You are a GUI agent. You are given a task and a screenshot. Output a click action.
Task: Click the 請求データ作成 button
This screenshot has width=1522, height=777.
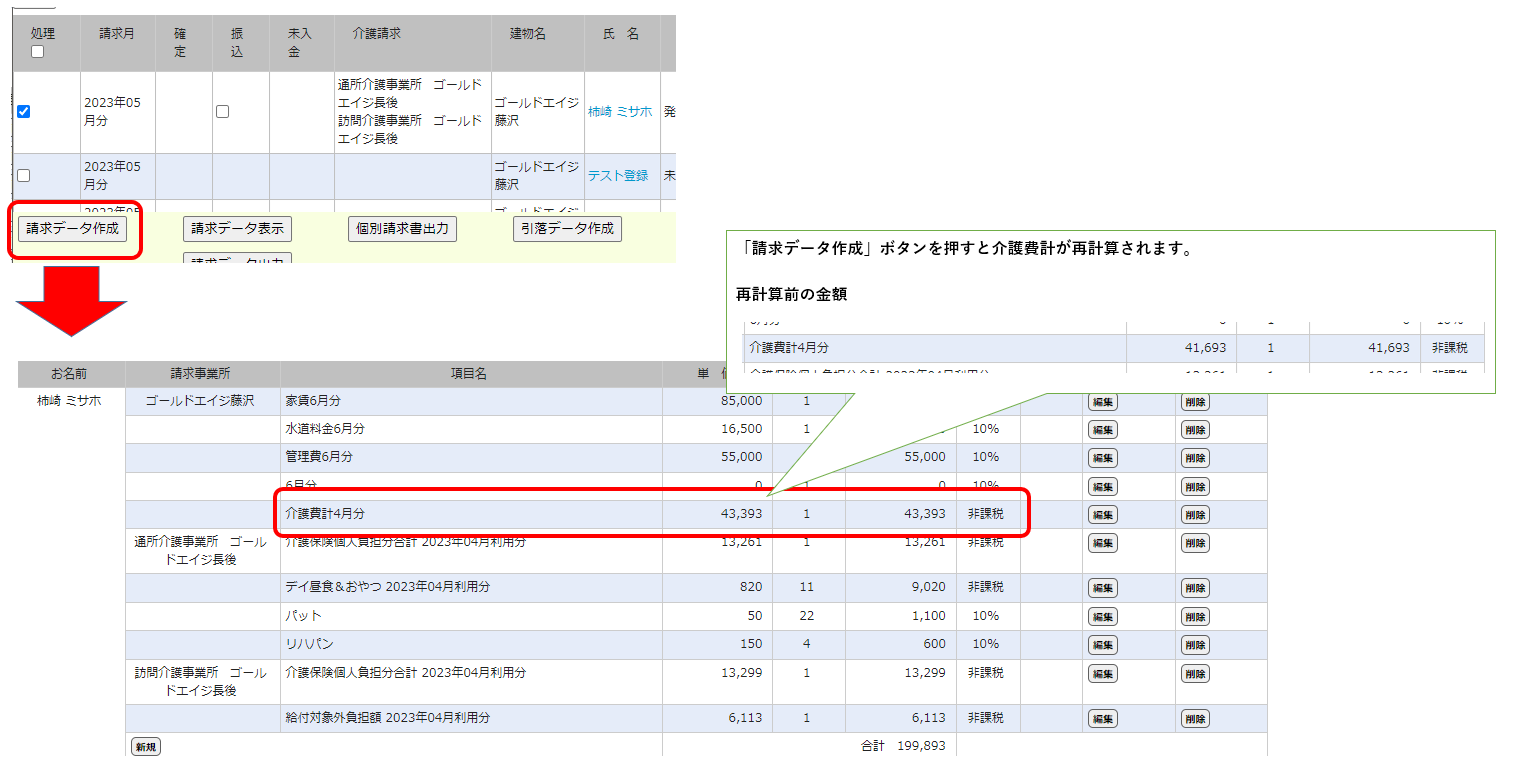[x=72, y=228]
